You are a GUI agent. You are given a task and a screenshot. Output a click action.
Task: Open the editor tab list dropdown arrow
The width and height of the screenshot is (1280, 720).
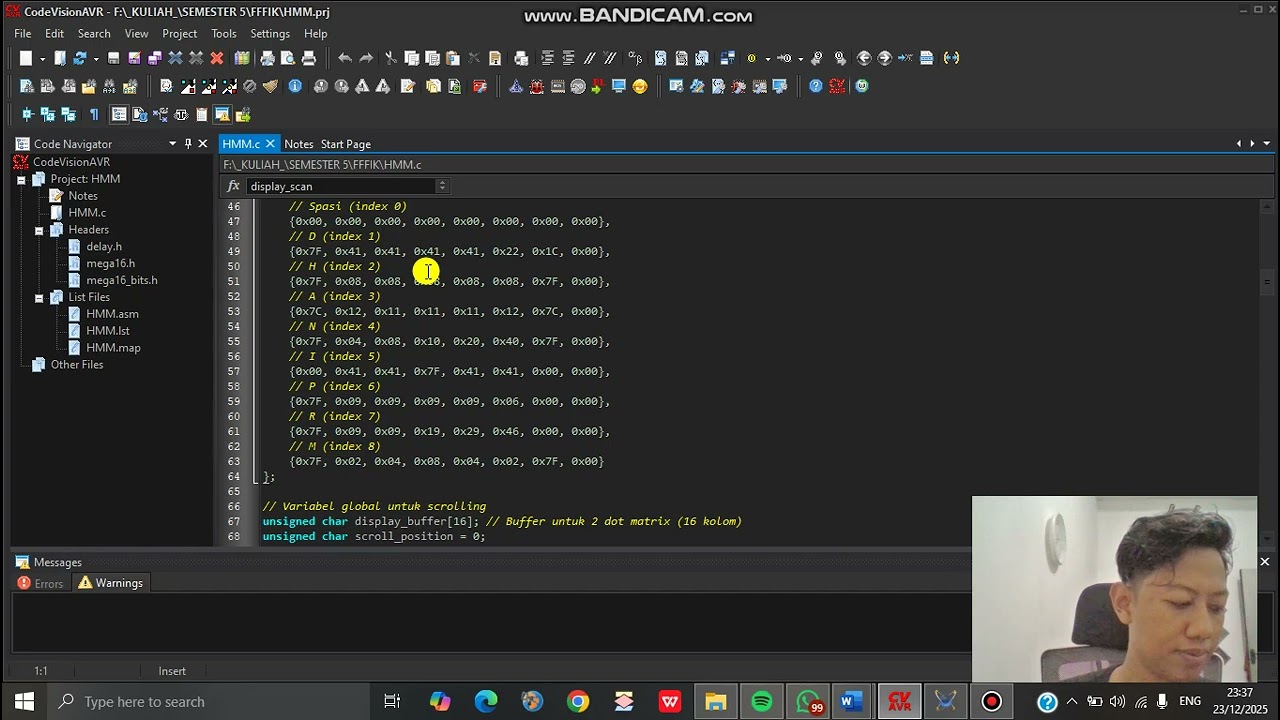pyautogui.click(x=1267, y=144)
